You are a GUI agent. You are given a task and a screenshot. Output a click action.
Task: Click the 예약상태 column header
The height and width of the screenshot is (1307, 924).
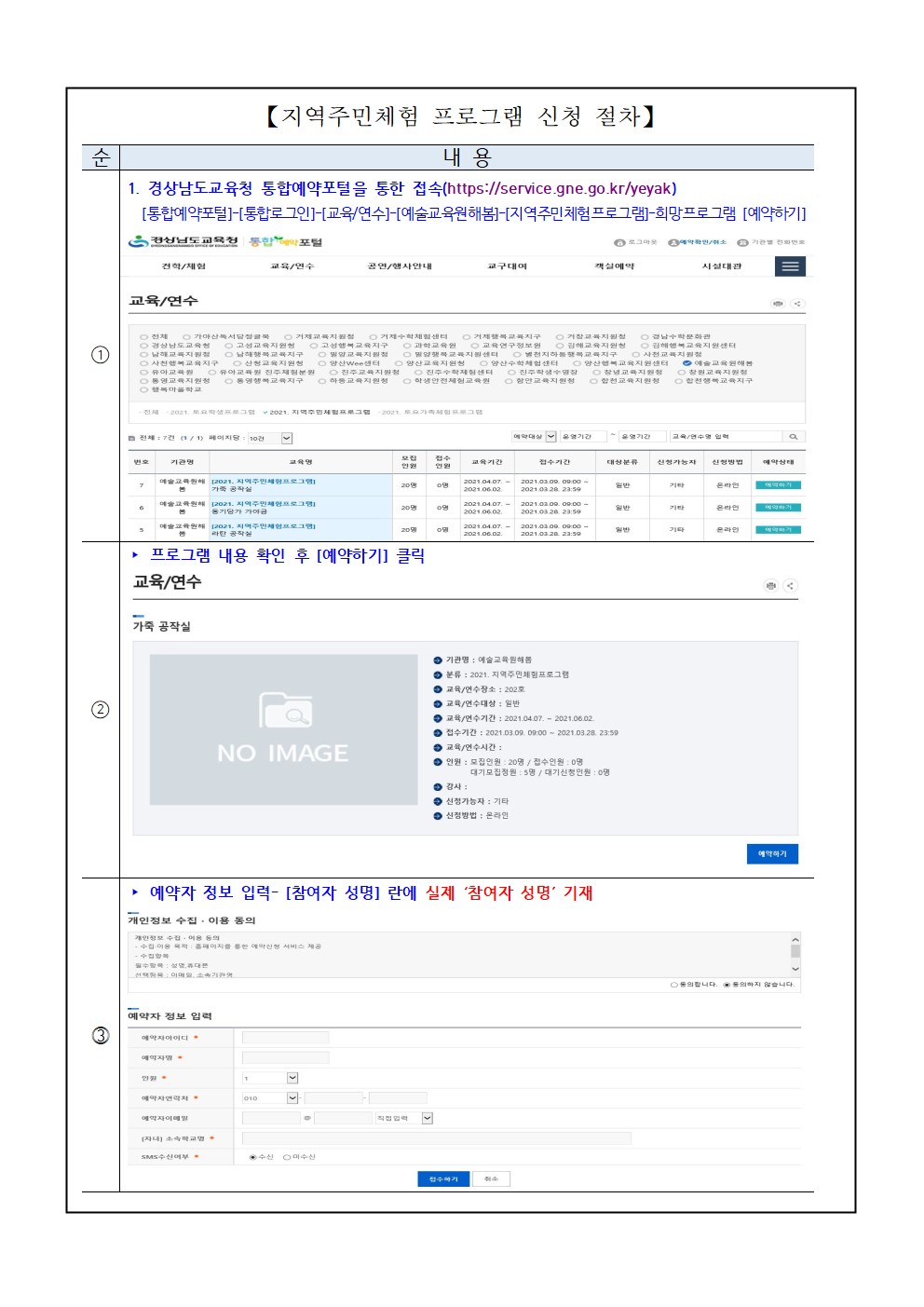779,462
